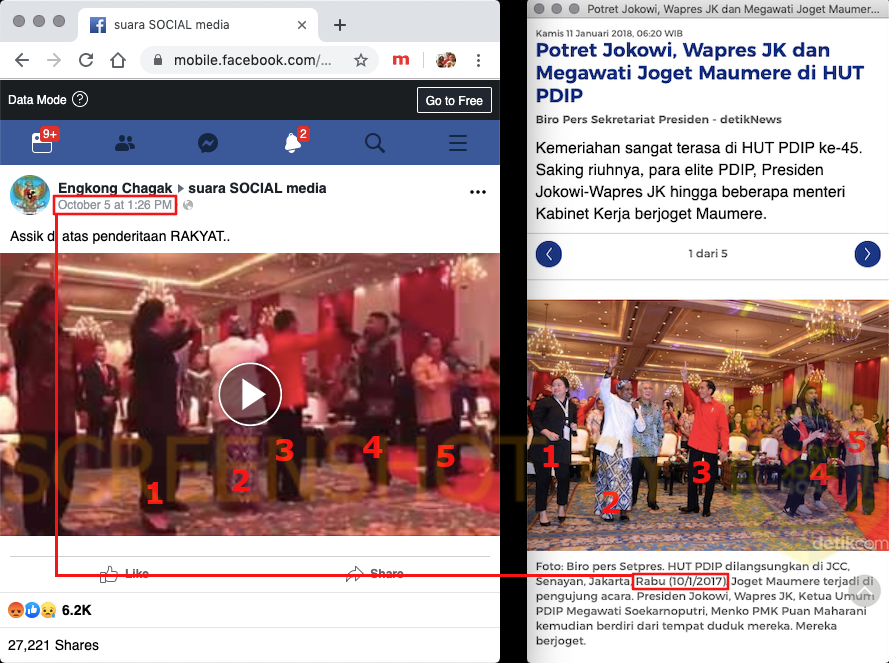Open Facebook Messenger icon
The height and width of the screenshot is (663, 889).
[208, 143]
